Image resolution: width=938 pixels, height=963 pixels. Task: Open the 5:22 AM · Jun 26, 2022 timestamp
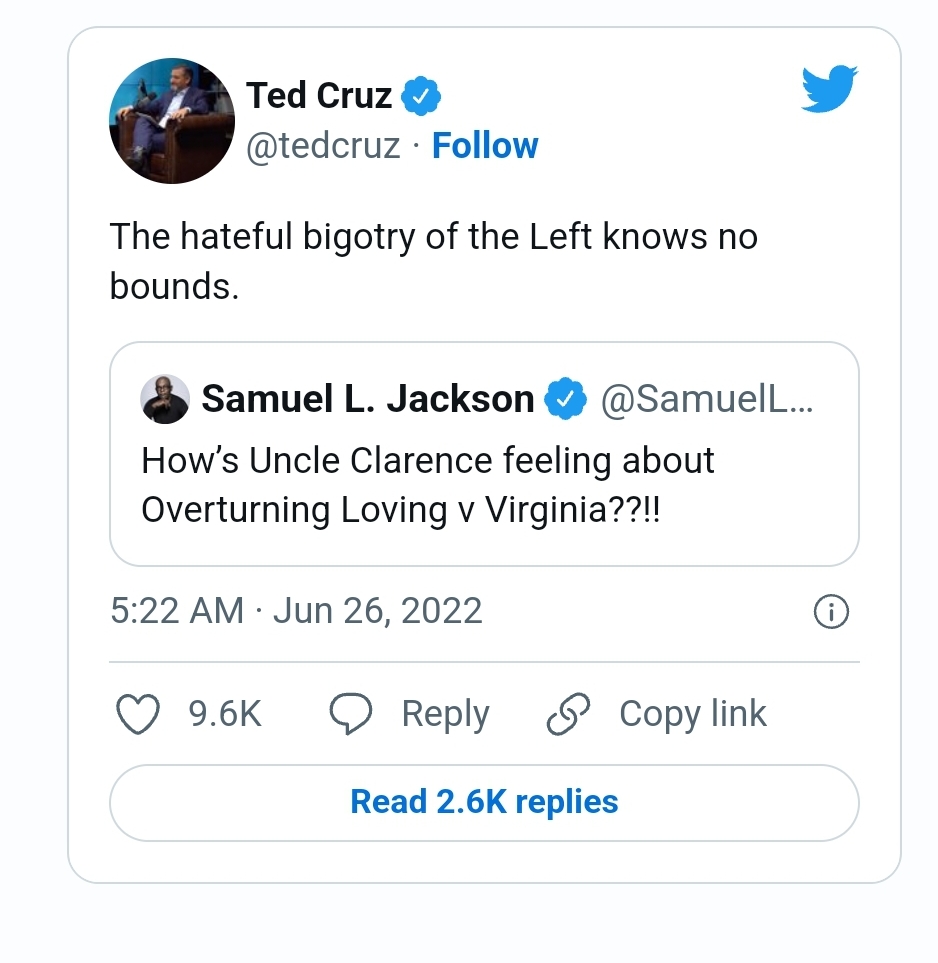(x=296, y=611)
